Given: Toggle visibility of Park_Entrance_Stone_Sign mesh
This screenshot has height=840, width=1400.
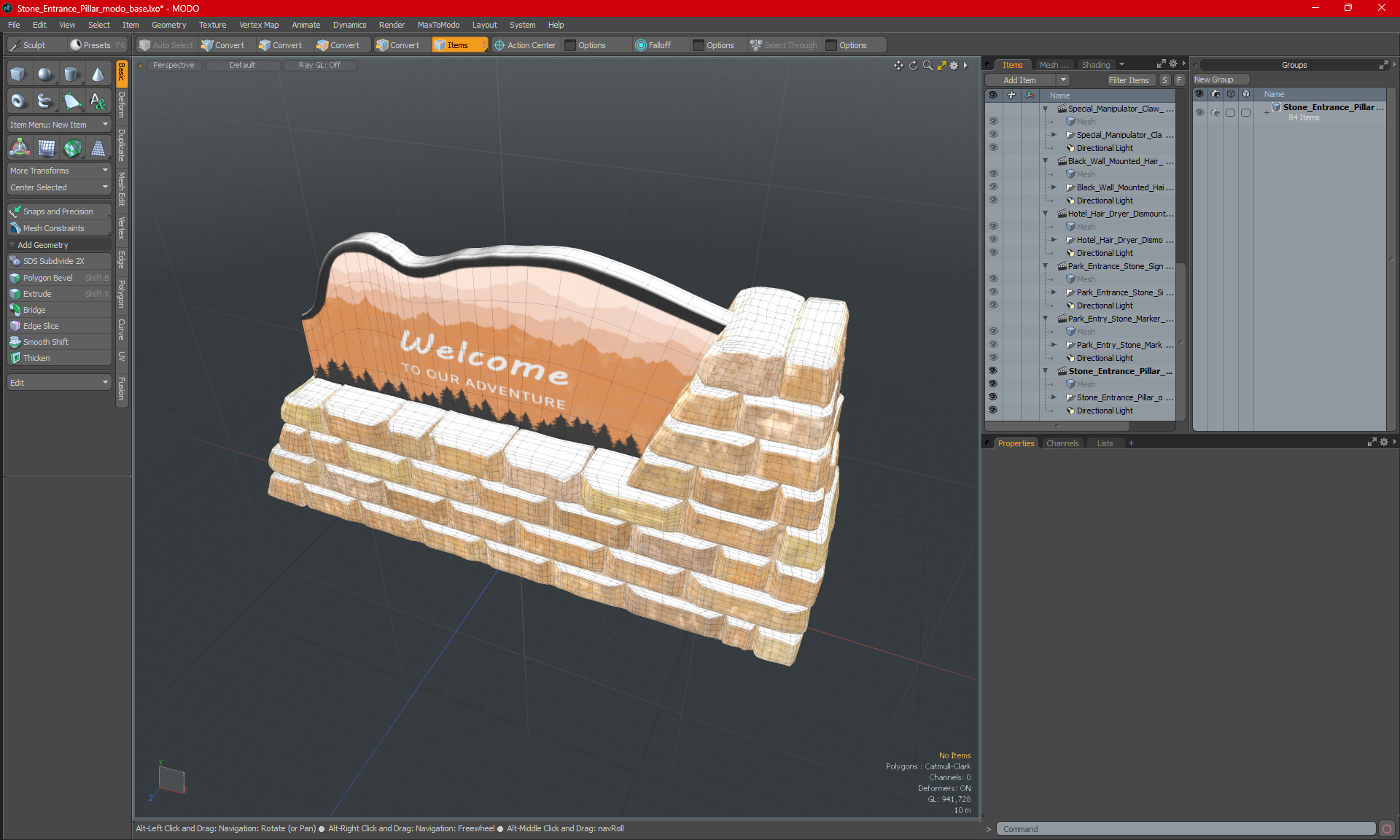Looking at the screenshot, I should (992, 279).
